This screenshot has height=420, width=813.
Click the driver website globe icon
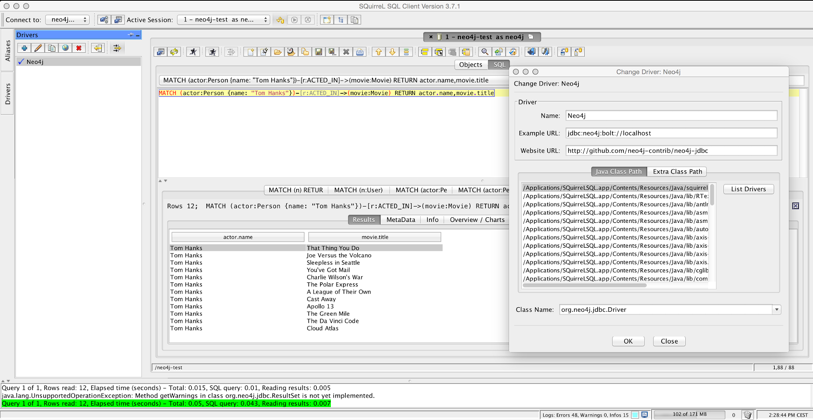pos(65,48)
